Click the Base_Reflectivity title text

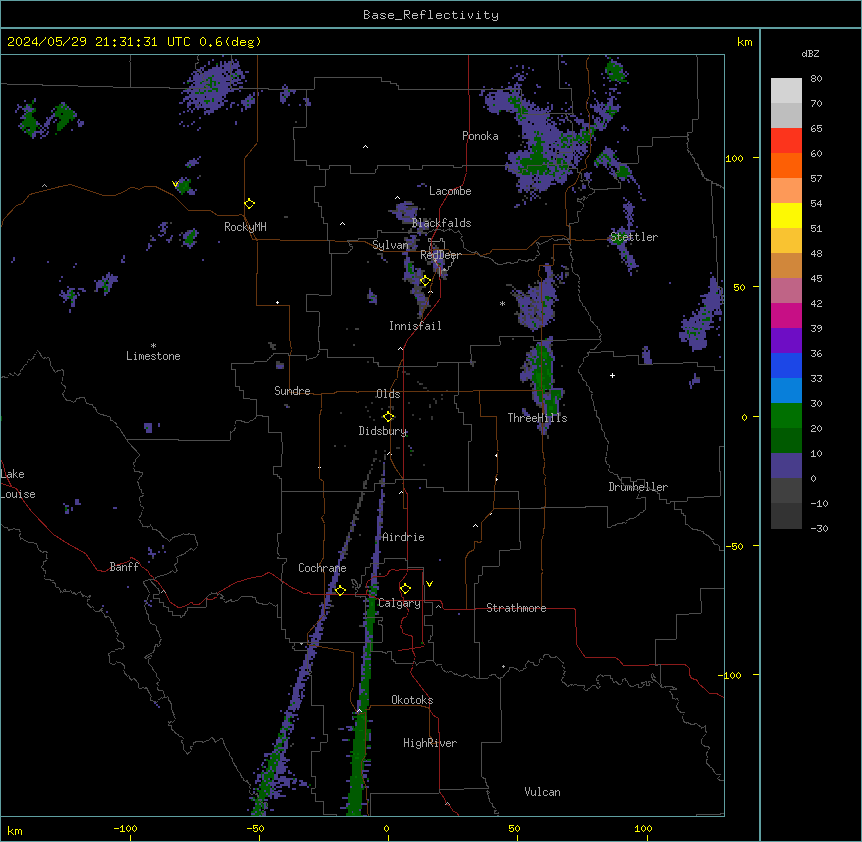[x=431, y=15]
